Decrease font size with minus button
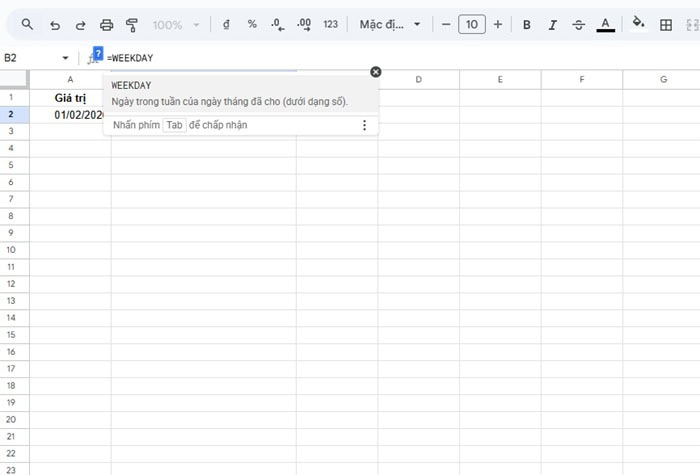The width and height of the screenshot is (700, 475). (x=446, y=24)
